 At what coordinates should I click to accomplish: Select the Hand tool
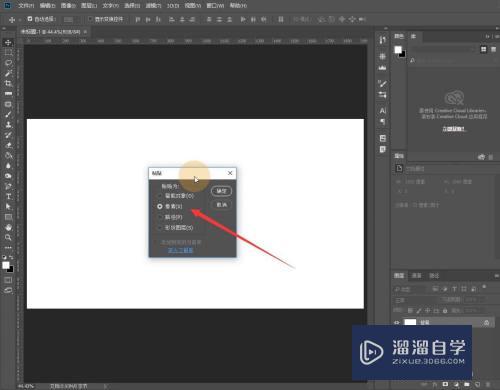point(8,227)
